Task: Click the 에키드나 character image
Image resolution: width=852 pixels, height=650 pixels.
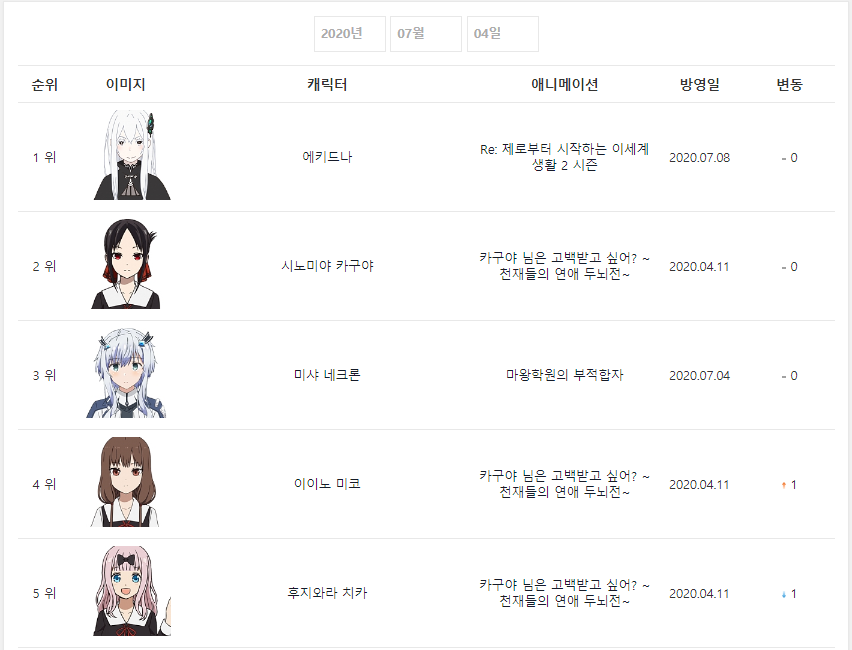Action: [x=132, y=155]
